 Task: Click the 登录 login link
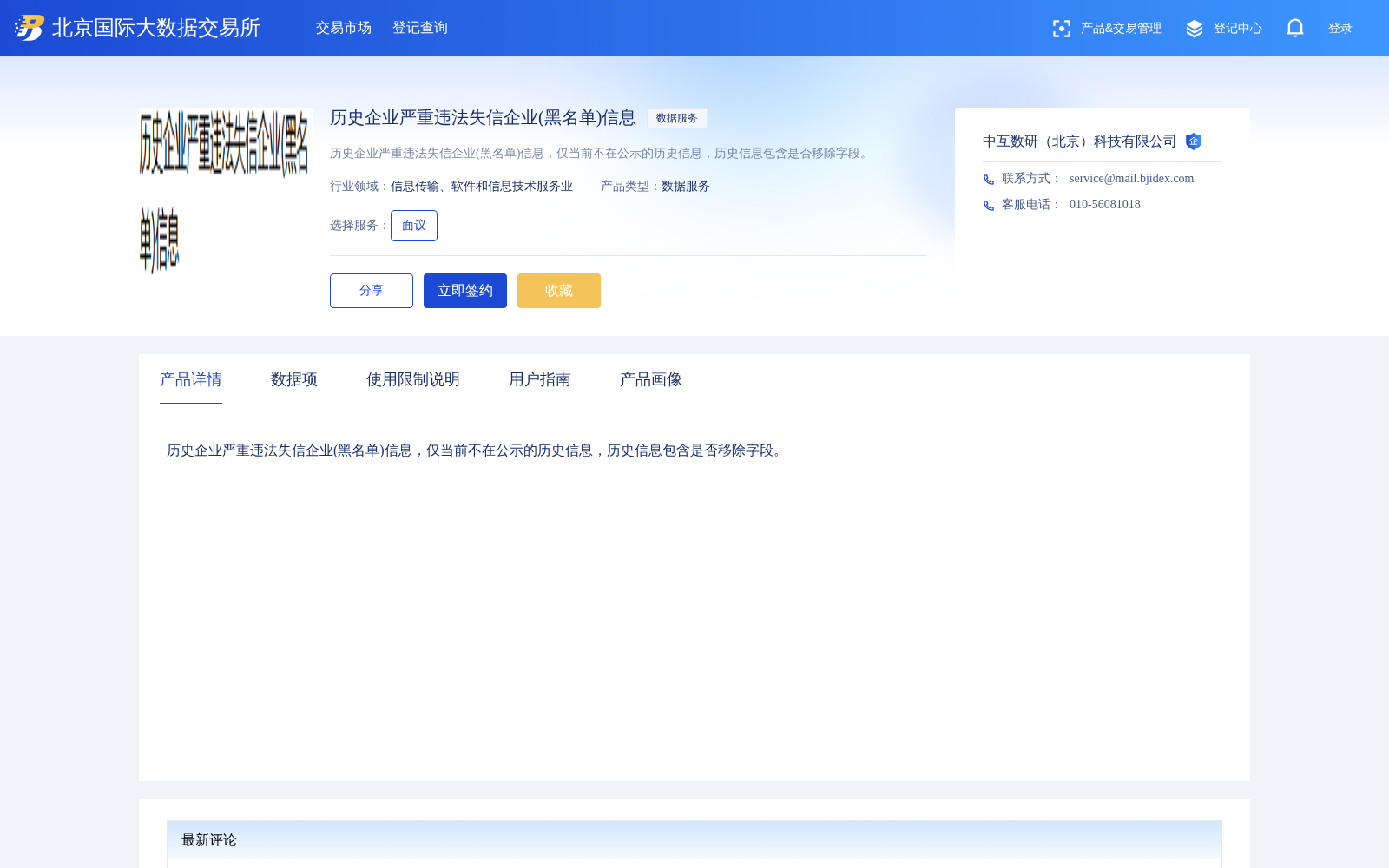(x=1340, y=29)
